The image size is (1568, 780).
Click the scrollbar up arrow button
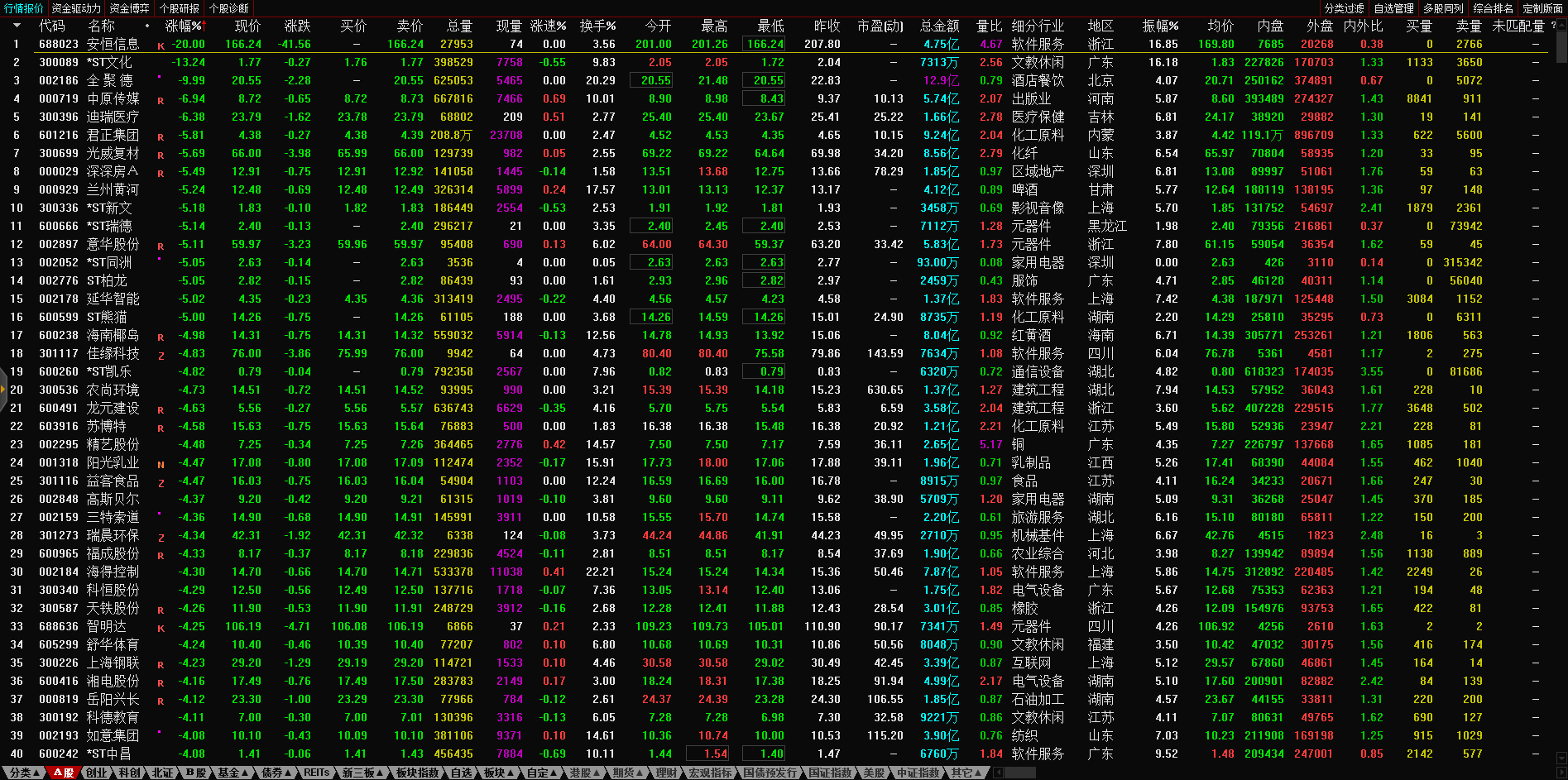(x=1561, y=23)
